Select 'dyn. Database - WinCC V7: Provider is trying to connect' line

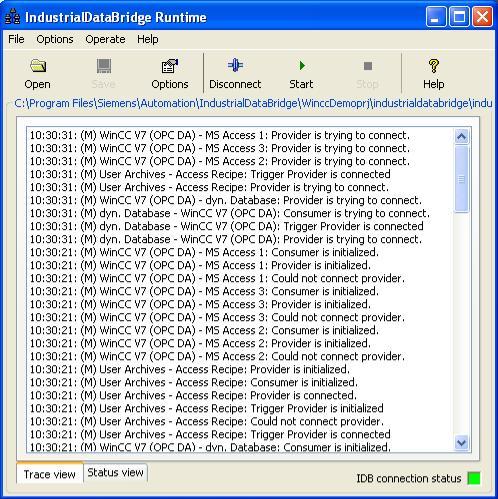226,239
